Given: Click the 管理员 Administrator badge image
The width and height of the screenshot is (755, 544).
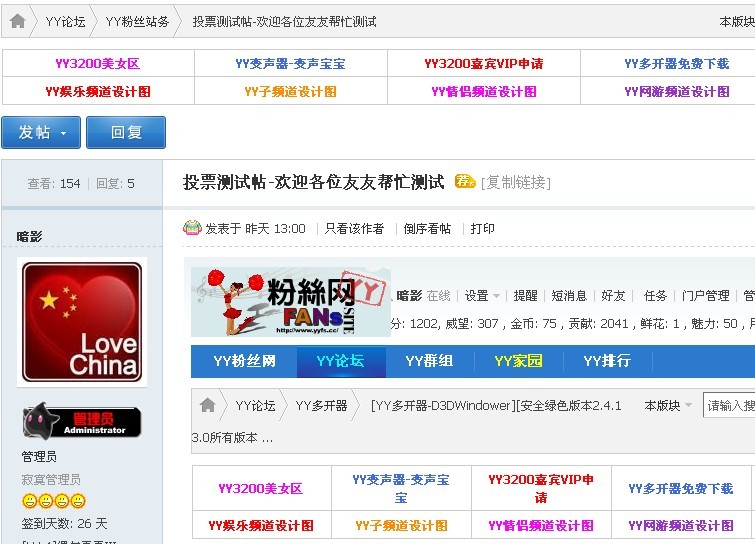Looking at the screenshot, I should [x=82, y=421].
